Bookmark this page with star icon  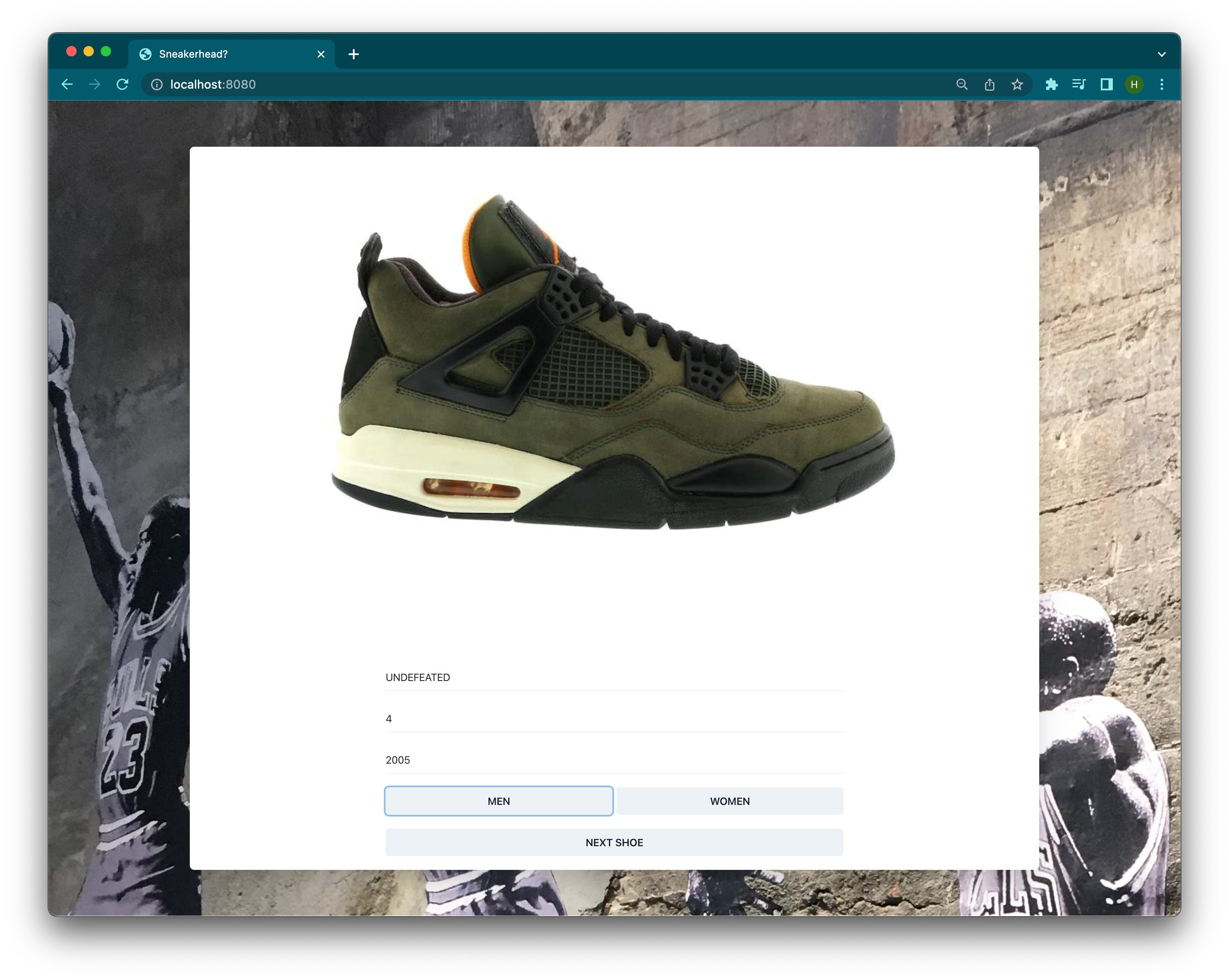point(1017,84)
